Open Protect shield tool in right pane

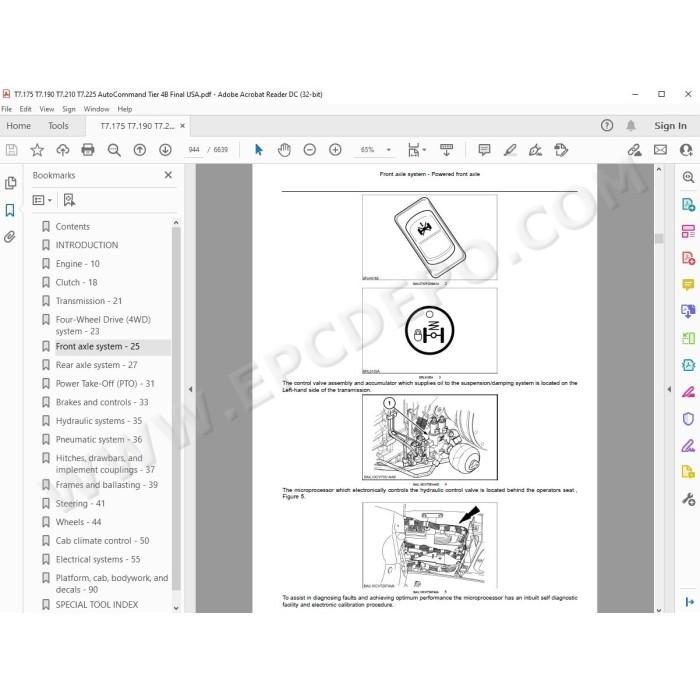pyautogui.click(x=688, y=419)
